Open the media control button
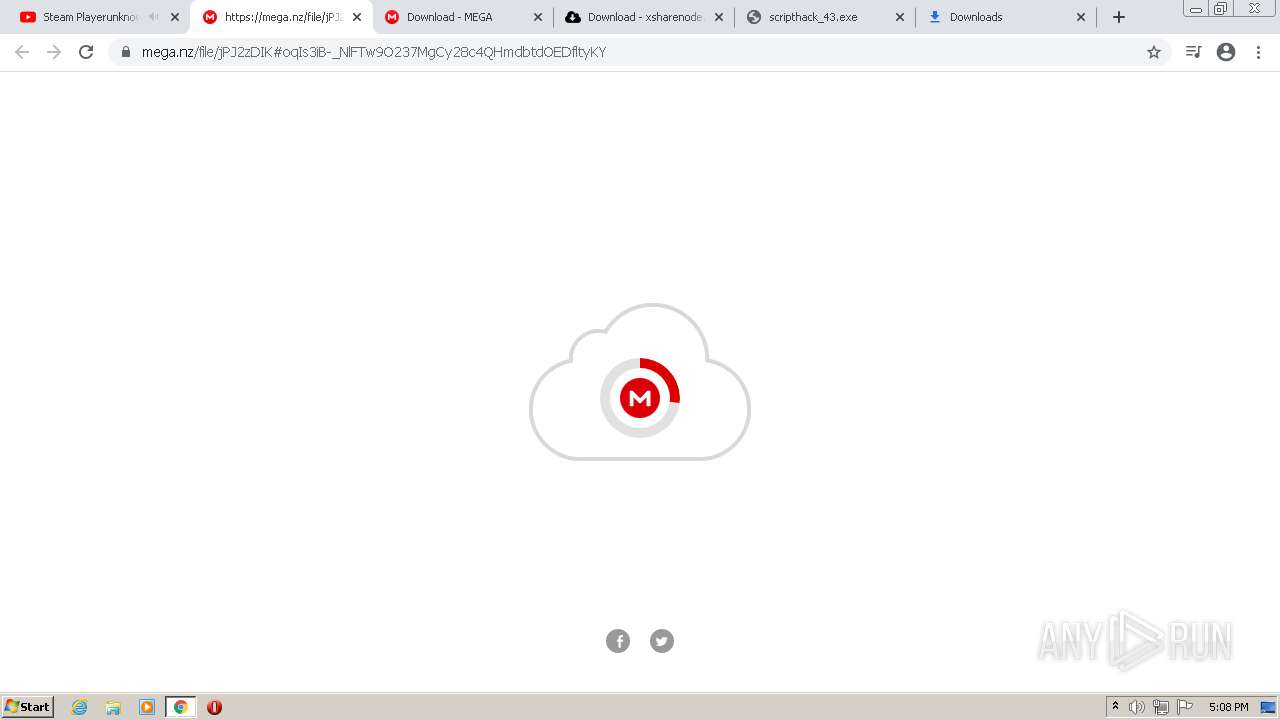The width and height of the screenshot is (1280, 720). point(1193,52)
